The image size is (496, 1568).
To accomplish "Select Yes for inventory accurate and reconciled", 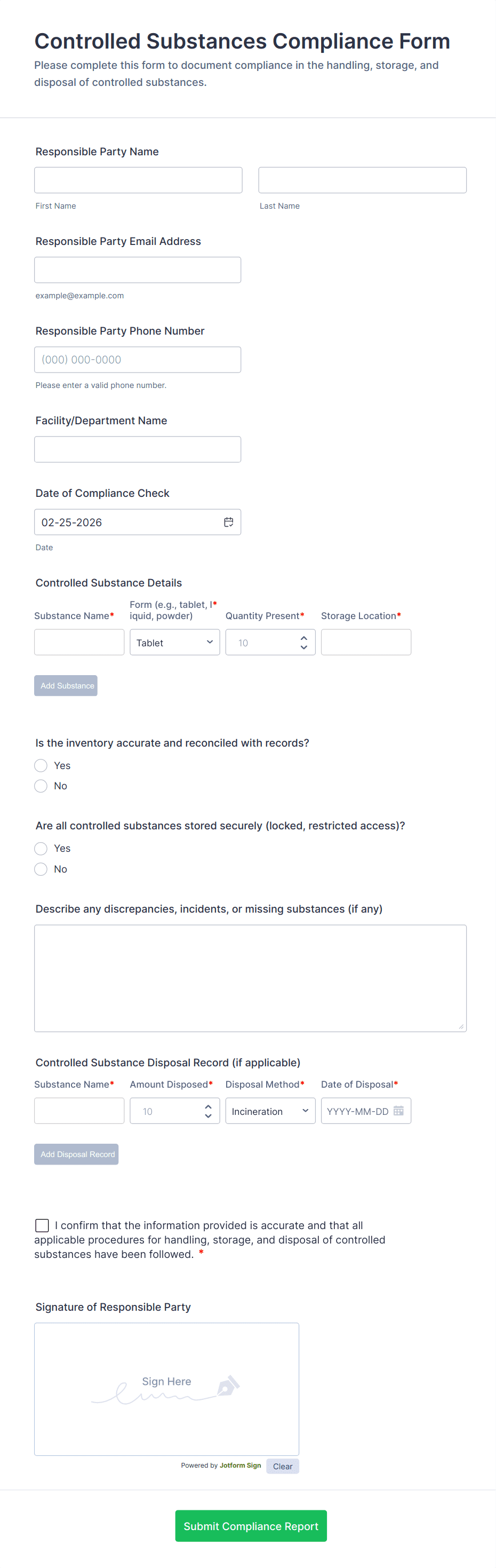I will pos(41,766).
